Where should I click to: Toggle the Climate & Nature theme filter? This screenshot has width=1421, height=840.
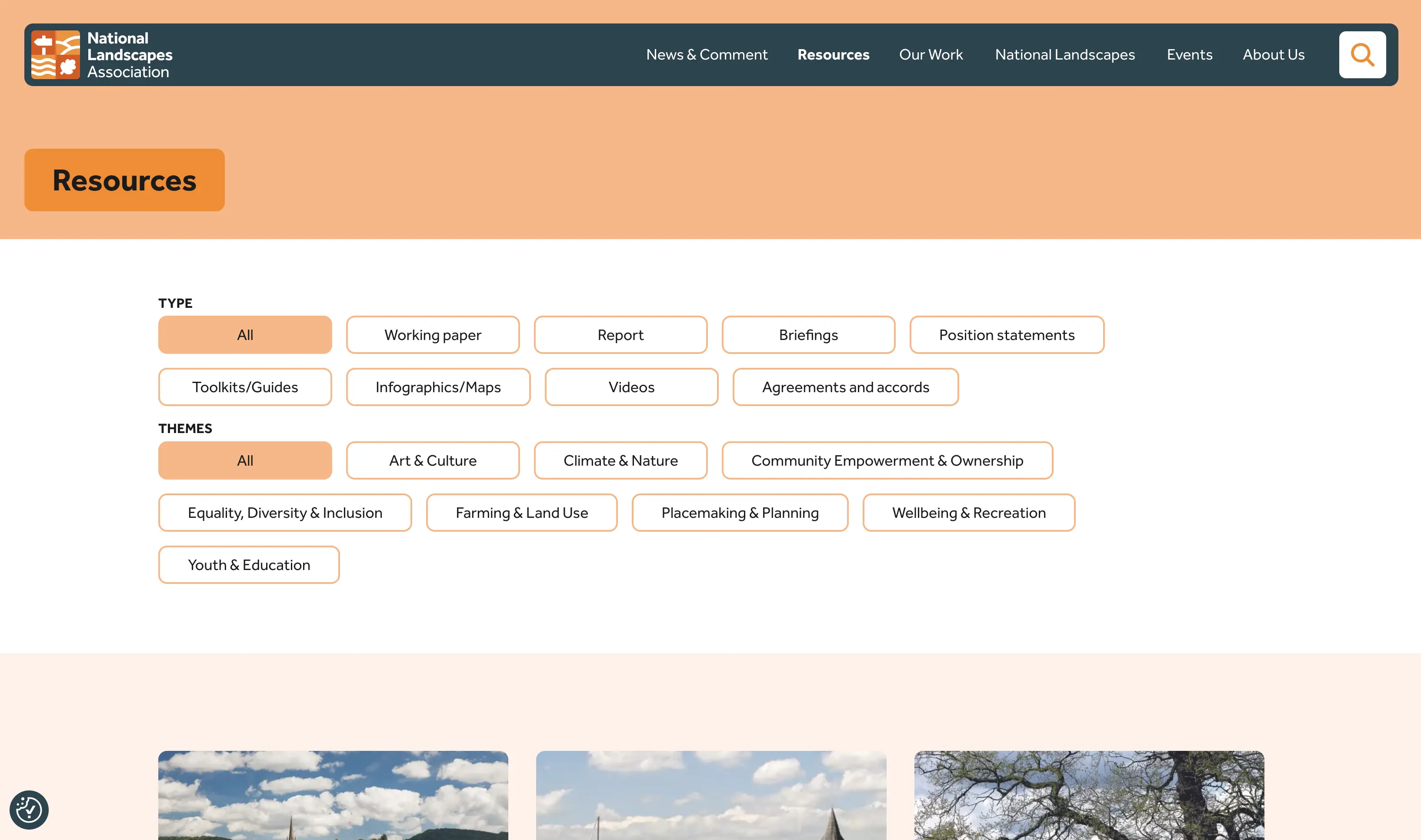tap(620, 461)
